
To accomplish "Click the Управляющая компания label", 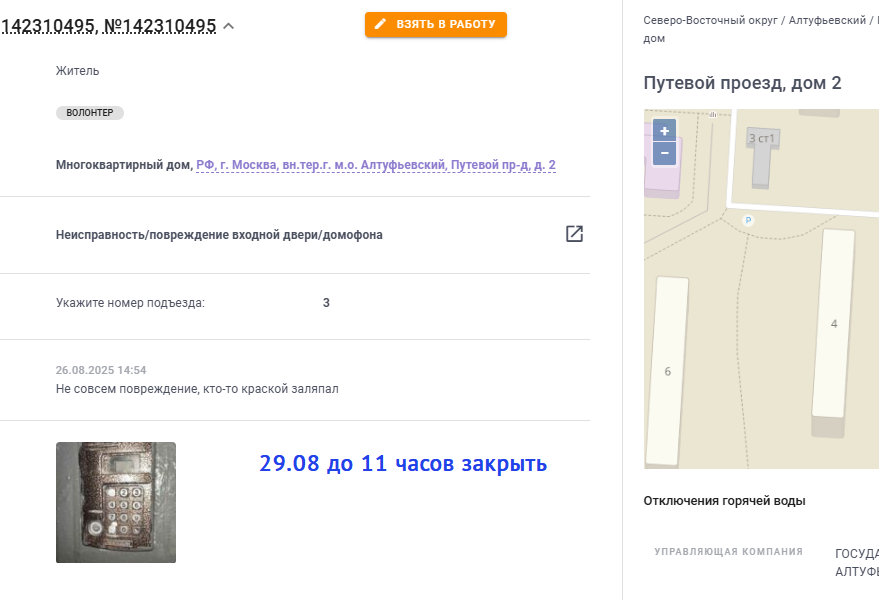I will [728, 552].
